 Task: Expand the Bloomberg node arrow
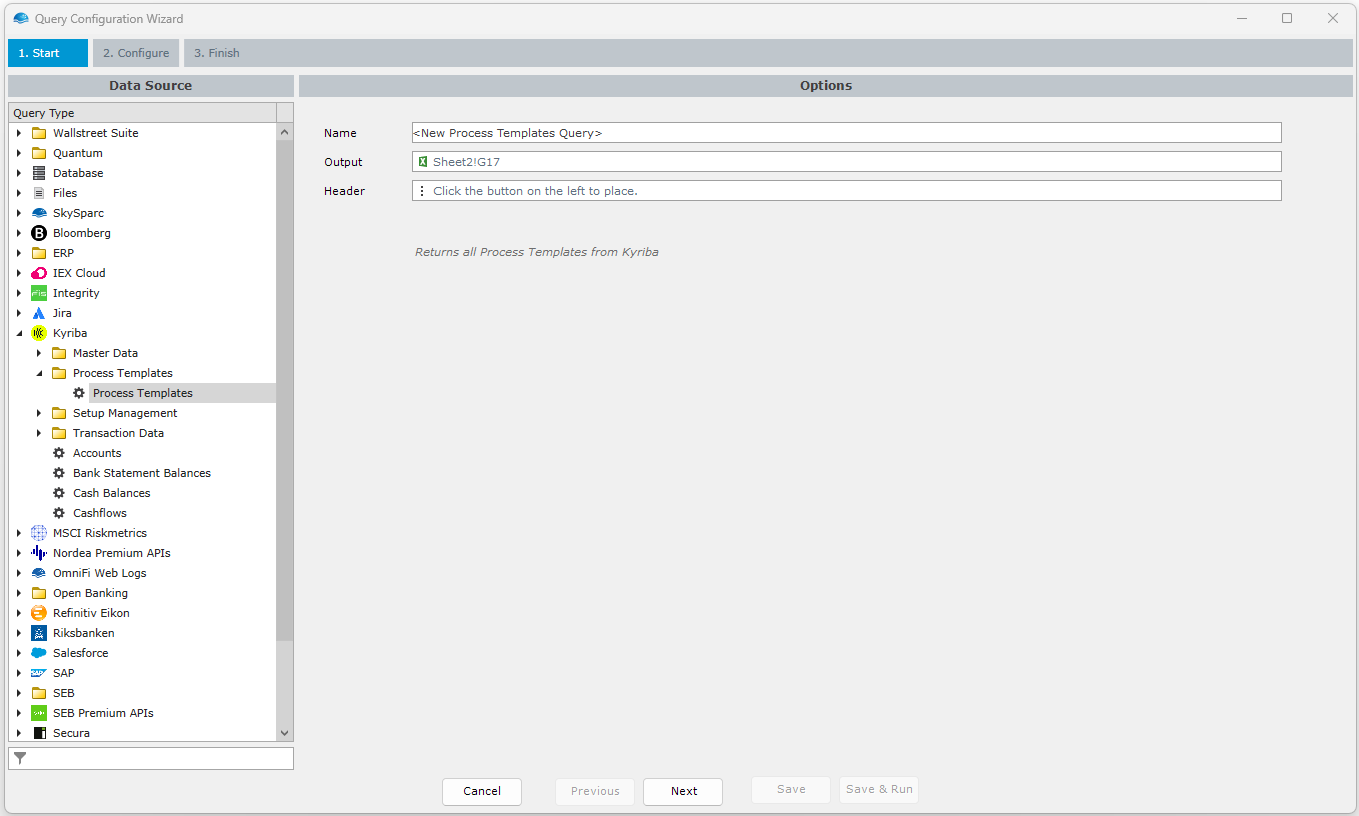click(19, 233)
